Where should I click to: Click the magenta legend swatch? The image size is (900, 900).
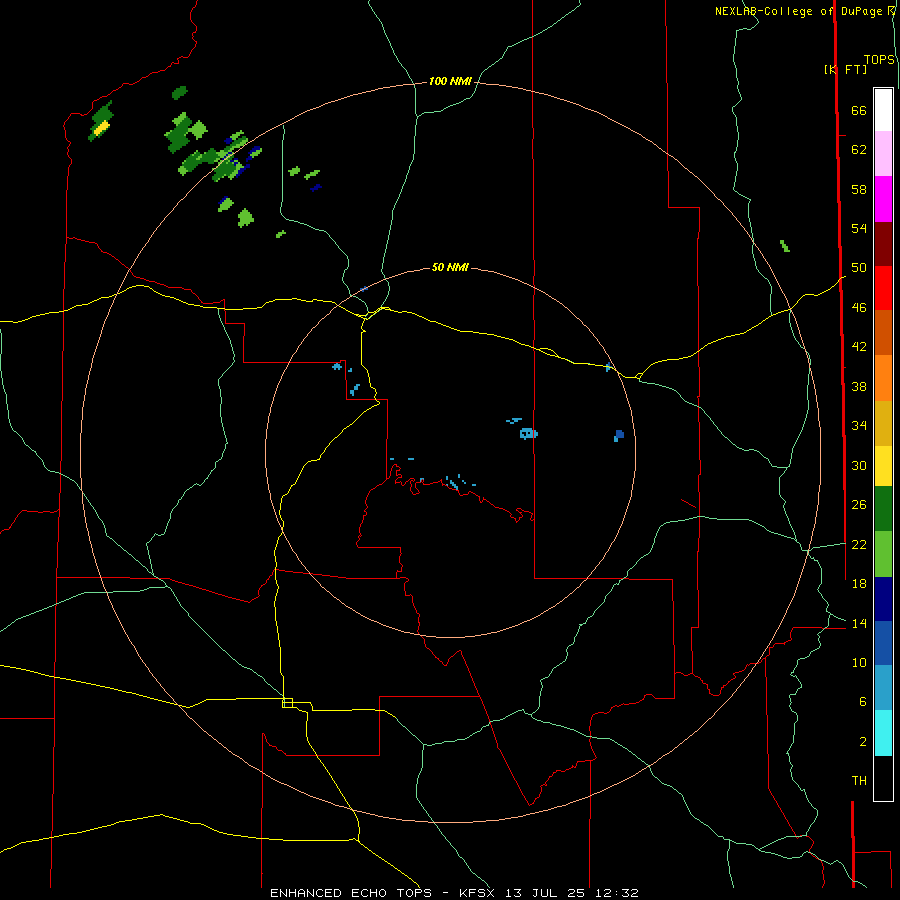pyautogui.click(x=883, y=199)
